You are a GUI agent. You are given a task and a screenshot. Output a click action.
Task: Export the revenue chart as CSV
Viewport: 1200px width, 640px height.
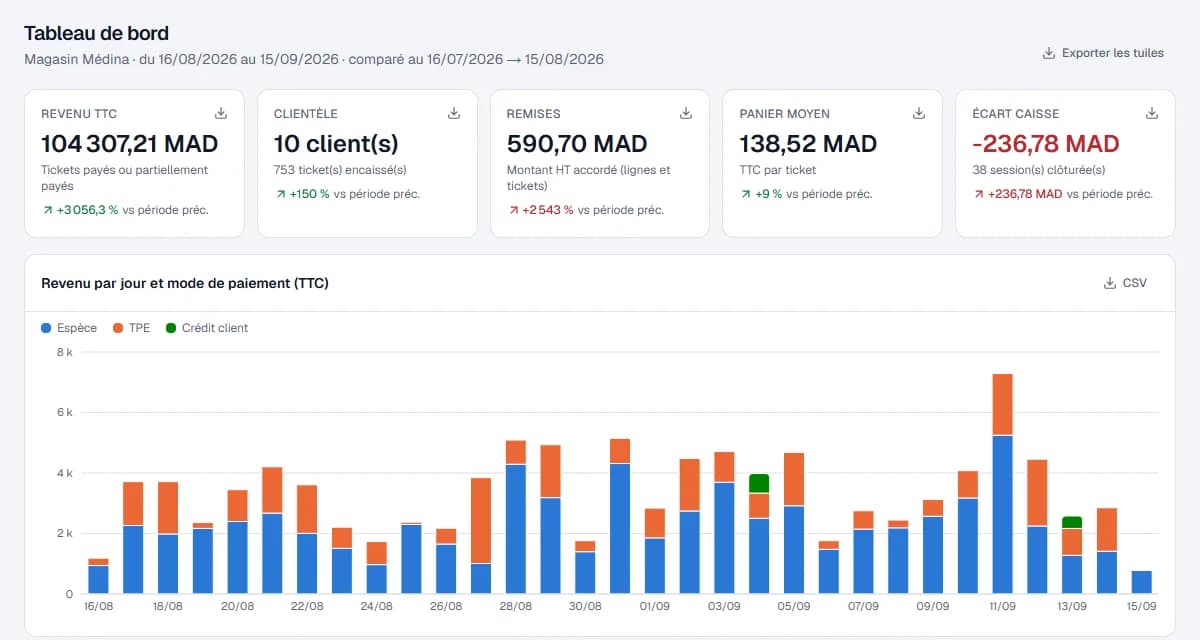click(x=1125, y=283)
